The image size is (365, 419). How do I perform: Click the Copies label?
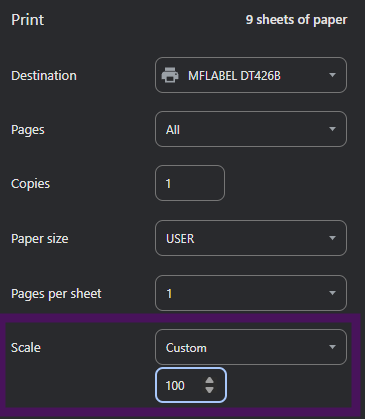coord(30,184)
